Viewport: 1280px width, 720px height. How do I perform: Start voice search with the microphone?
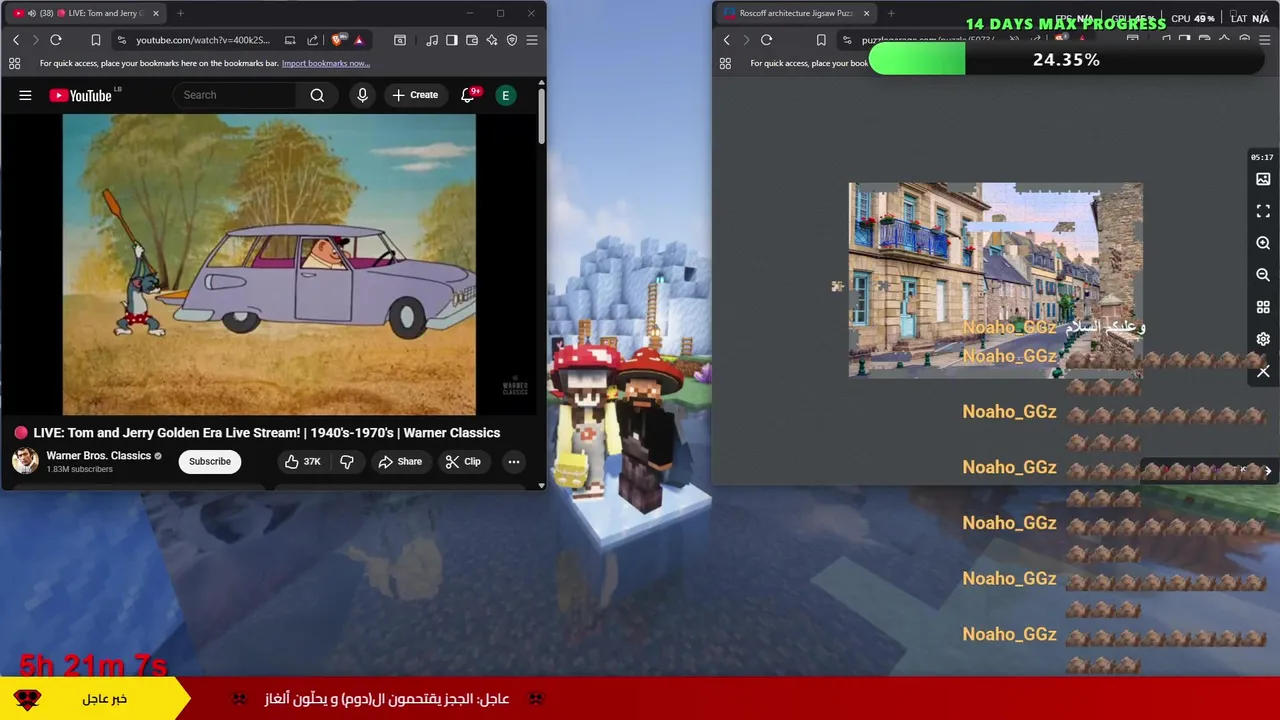coord(362,95)
